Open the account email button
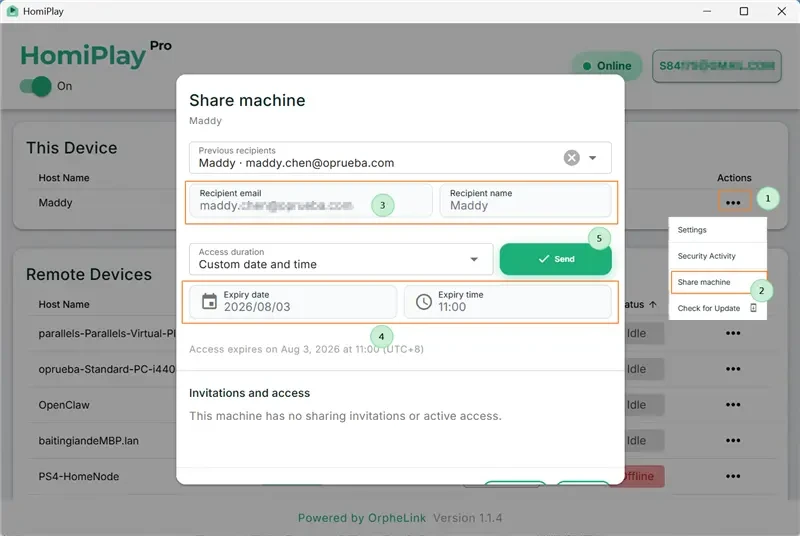 [716, 66]
